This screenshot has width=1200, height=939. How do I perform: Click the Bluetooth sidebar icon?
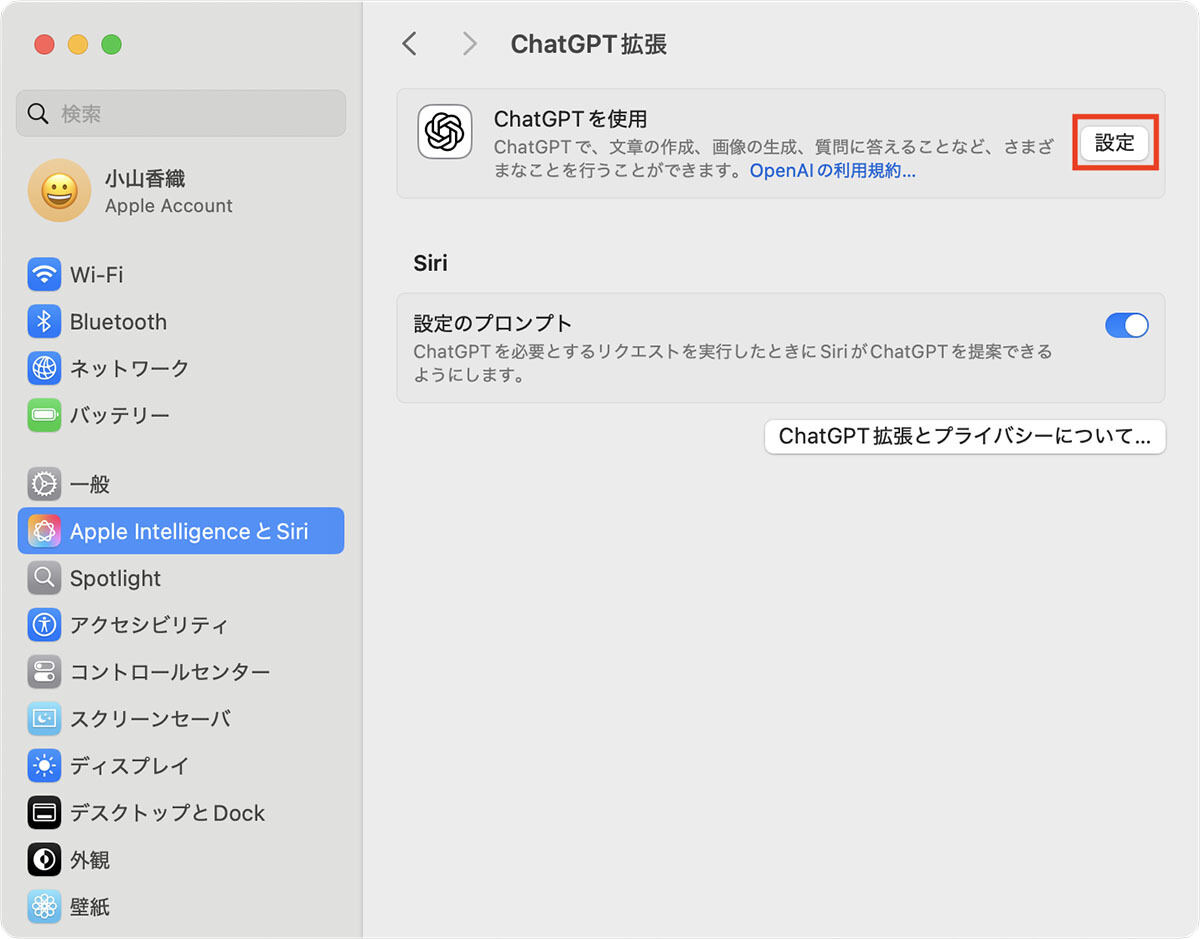44,321
